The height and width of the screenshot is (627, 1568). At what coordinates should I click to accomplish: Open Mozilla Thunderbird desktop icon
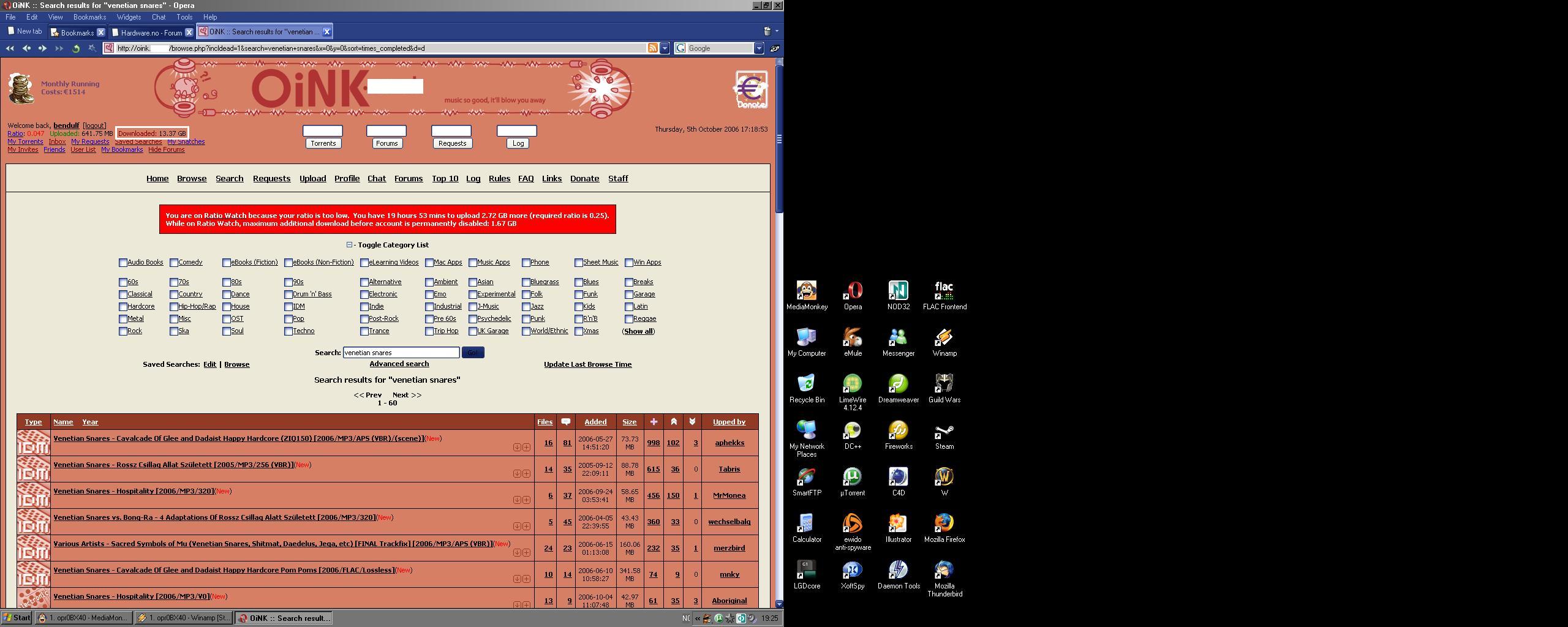pos(944,579)
